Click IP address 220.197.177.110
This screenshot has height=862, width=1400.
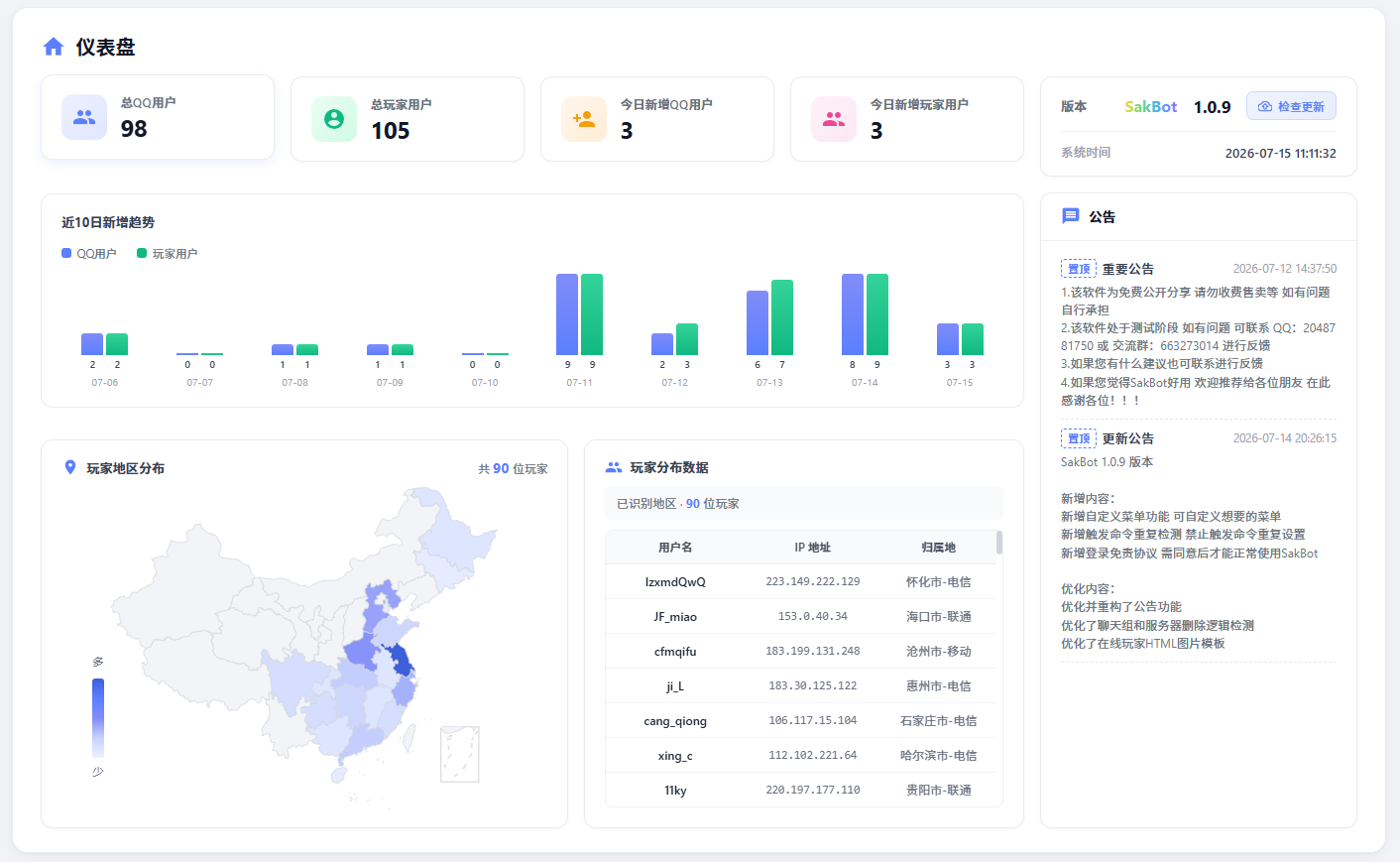[x=813, y=791]
